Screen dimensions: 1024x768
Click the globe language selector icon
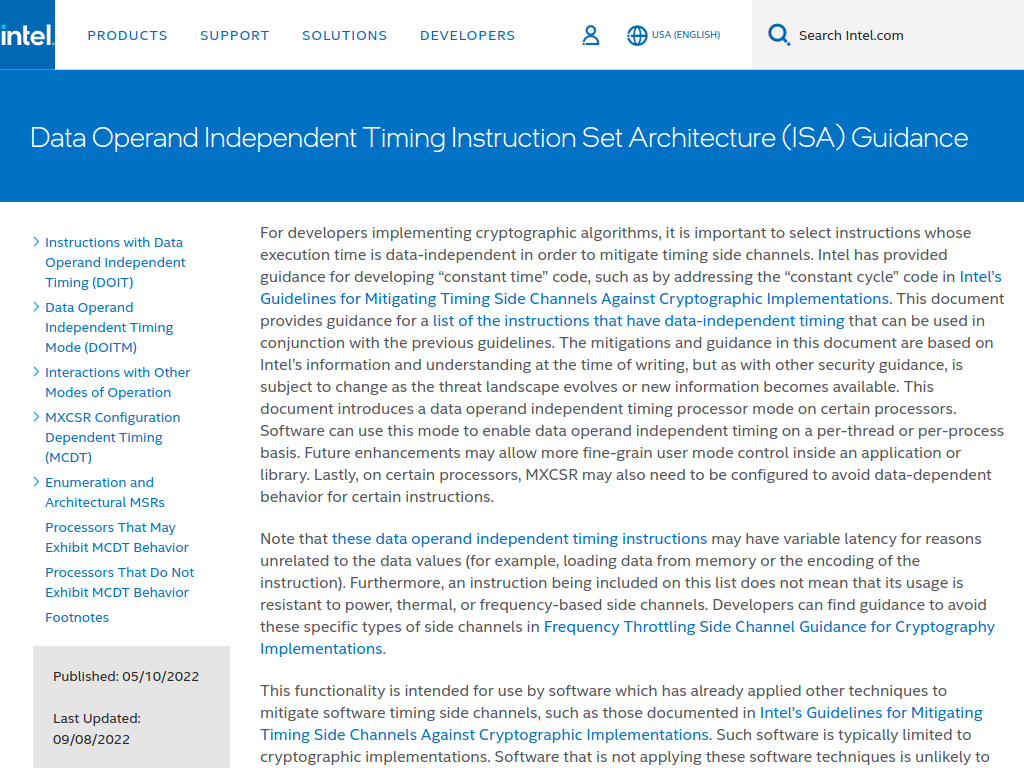click(x=637, y=36)
